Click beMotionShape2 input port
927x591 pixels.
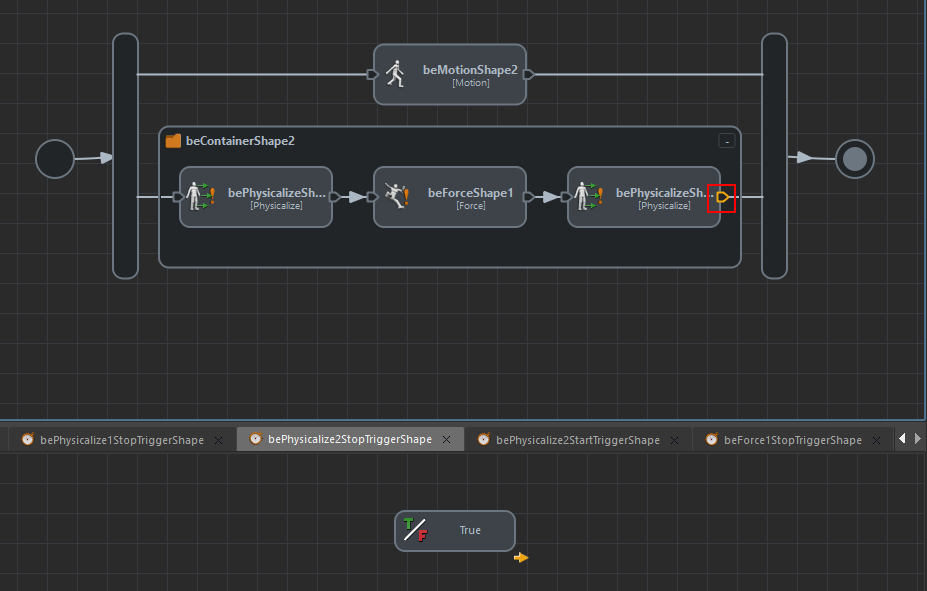click(372, 74)
